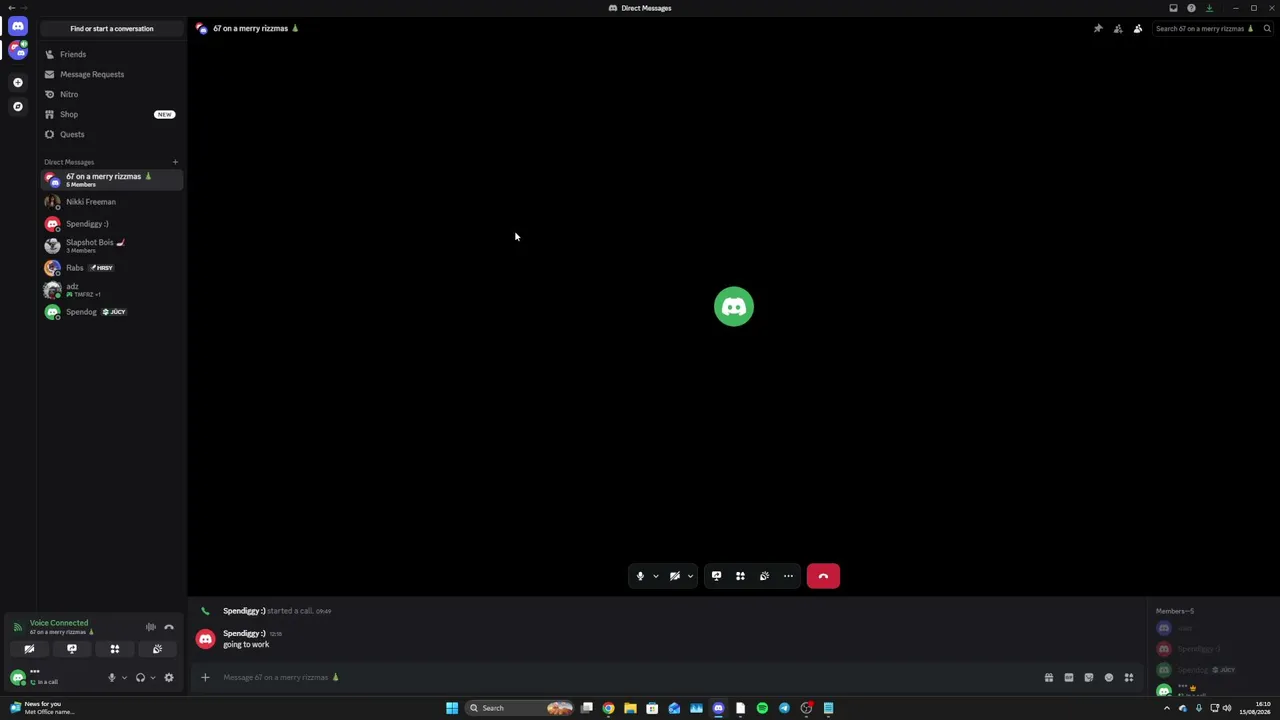Click the Add Friends to DM icon
The width and height of the screenshot is (1280, 720).
1118,29
